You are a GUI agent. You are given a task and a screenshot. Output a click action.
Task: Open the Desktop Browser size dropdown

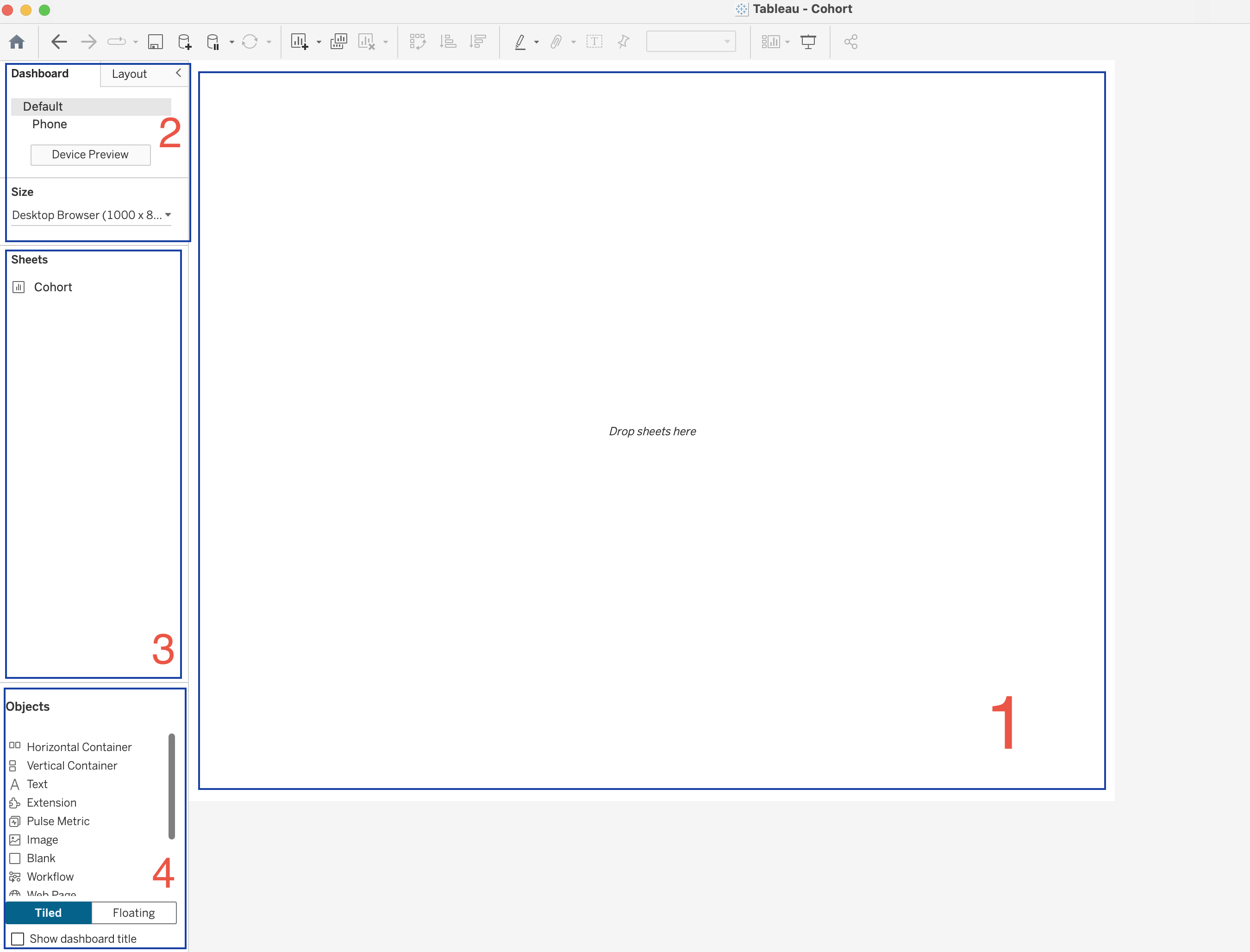(91, 215)
